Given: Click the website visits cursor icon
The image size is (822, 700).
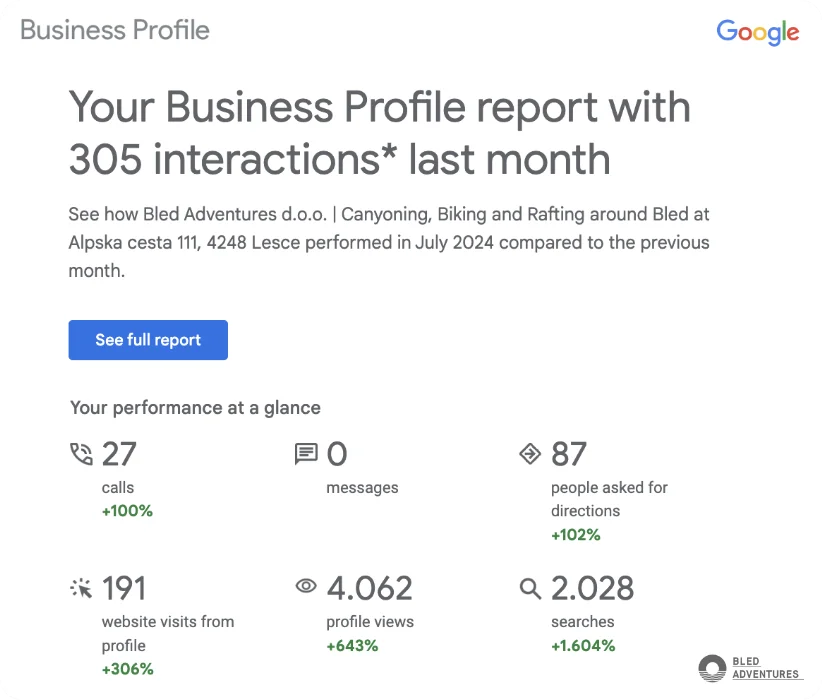Looking at the screenshot, I should (81, 588).
